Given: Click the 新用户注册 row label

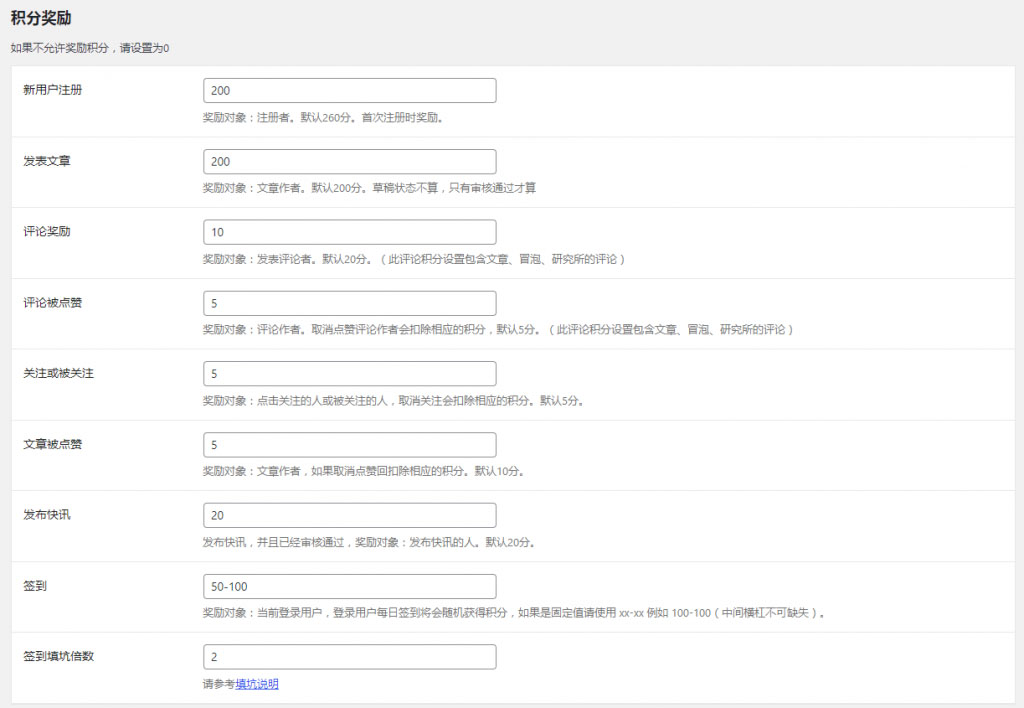Looking at the screenshot, I should pos(52,90).
